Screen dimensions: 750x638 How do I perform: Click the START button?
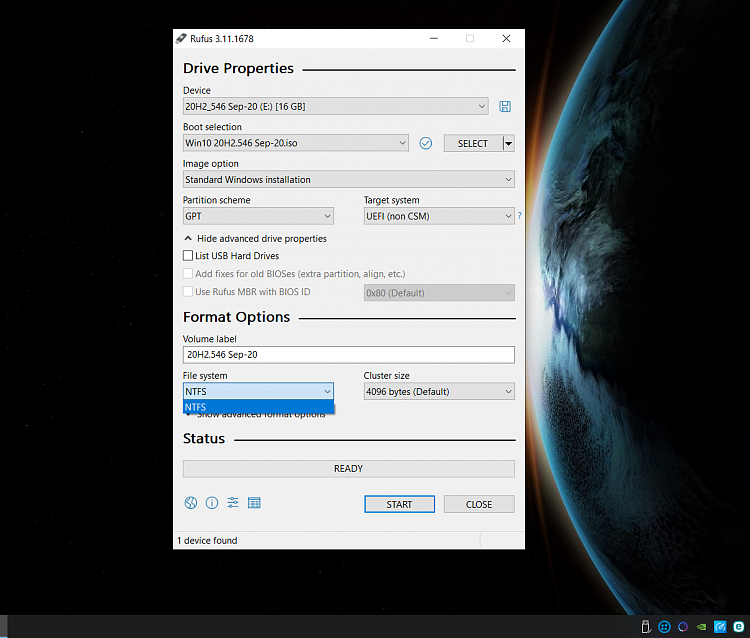coord(399,504)
